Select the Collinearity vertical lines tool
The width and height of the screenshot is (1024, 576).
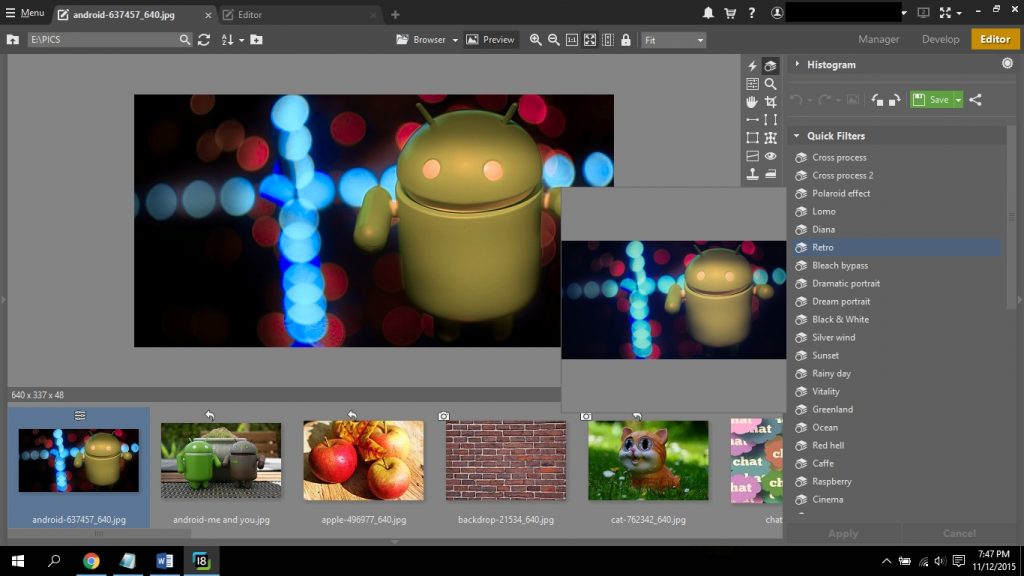click(771, 120)
